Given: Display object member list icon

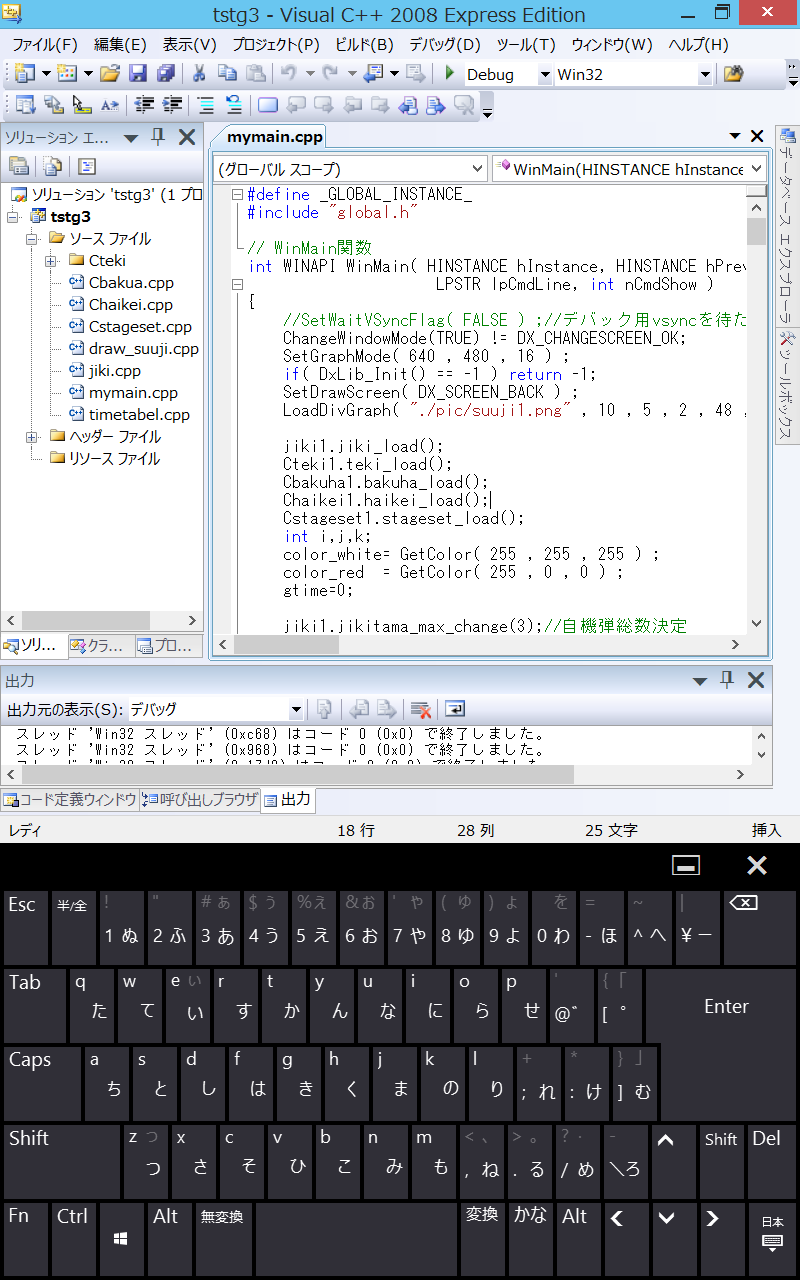Looking at the screenshot, I should 25,104.
